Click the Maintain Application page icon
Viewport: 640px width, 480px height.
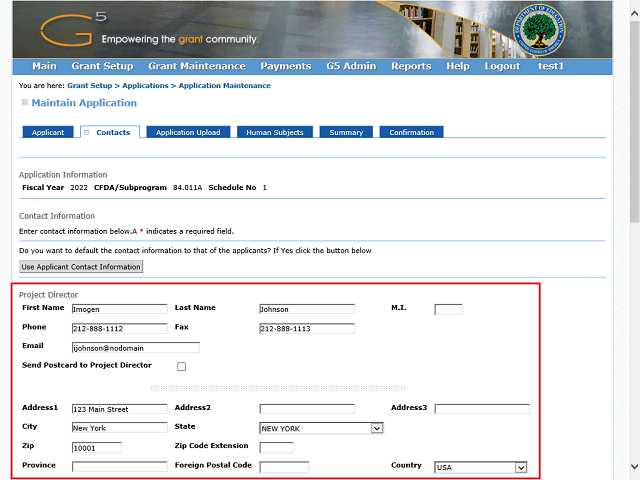[x=24, y=102]
